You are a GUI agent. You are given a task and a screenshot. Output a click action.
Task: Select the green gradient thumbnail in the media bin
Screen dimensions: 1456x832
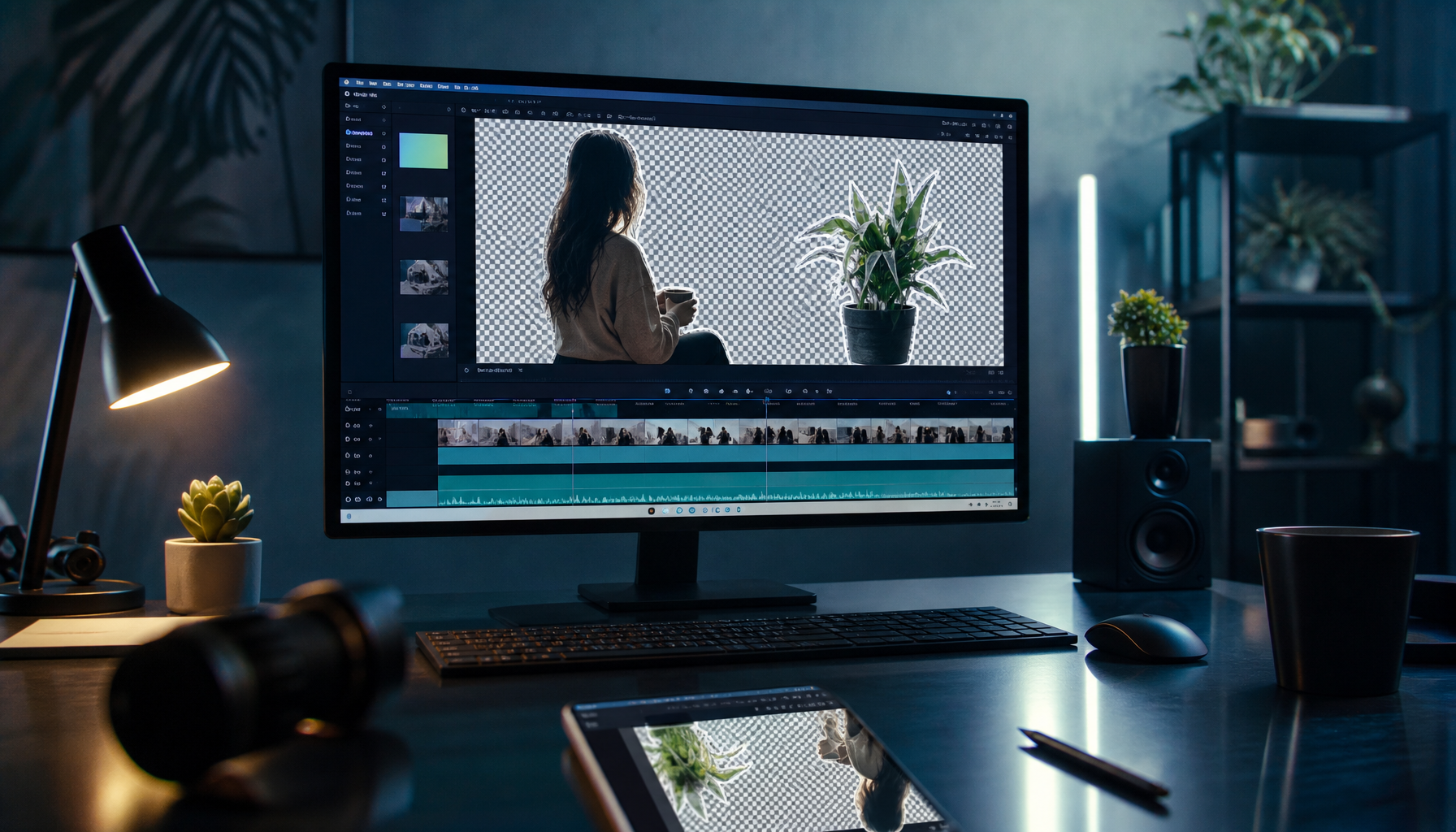coord(423,151)
